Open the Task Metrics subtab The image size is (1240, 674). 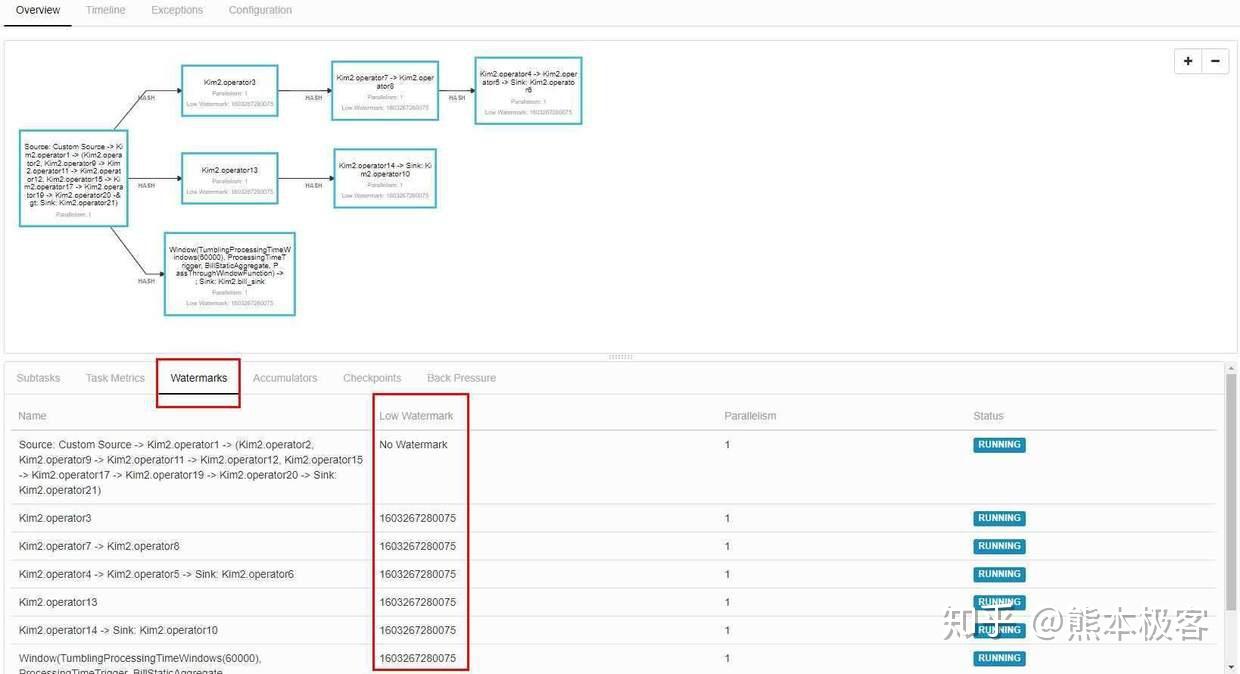[x=114, y=378]
